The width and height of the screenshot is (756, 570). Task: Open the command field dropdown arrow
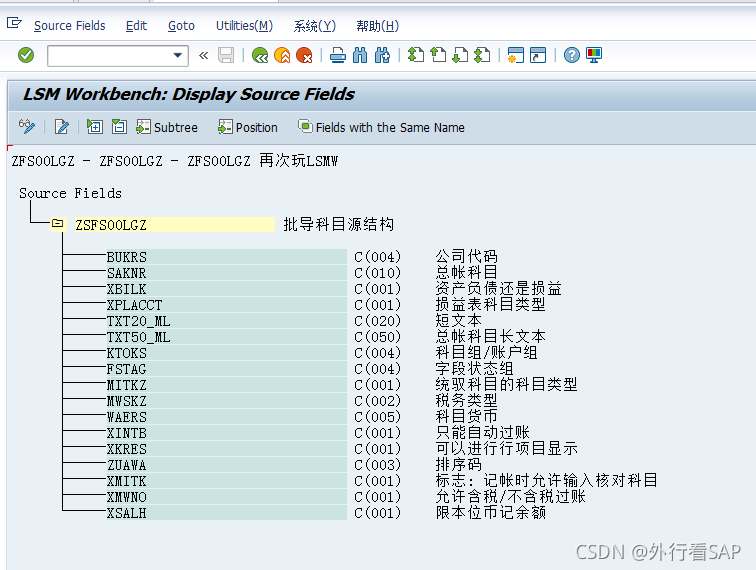[178, 55]
